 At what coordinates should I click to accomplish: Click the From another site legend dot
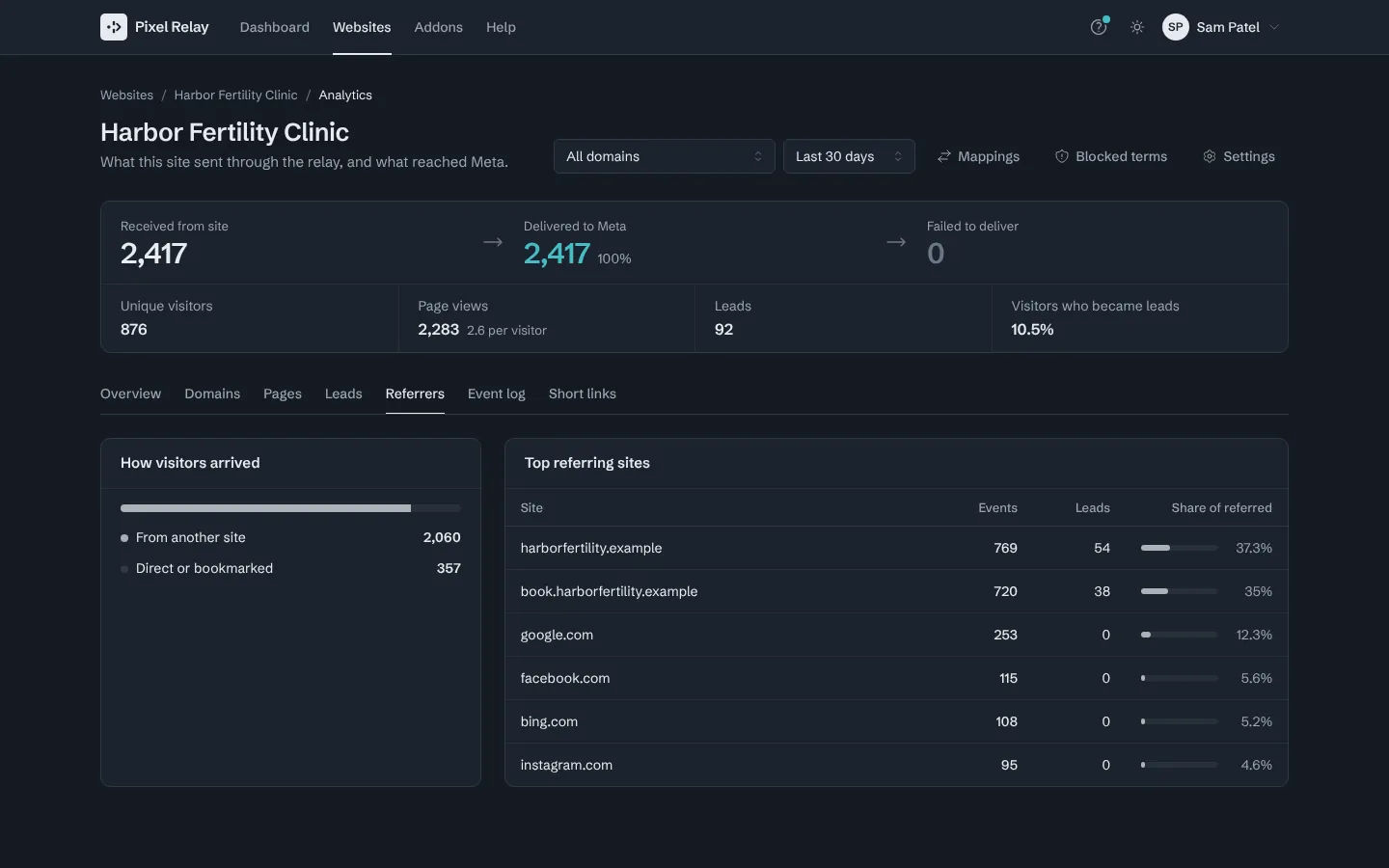tap(124, 538)
